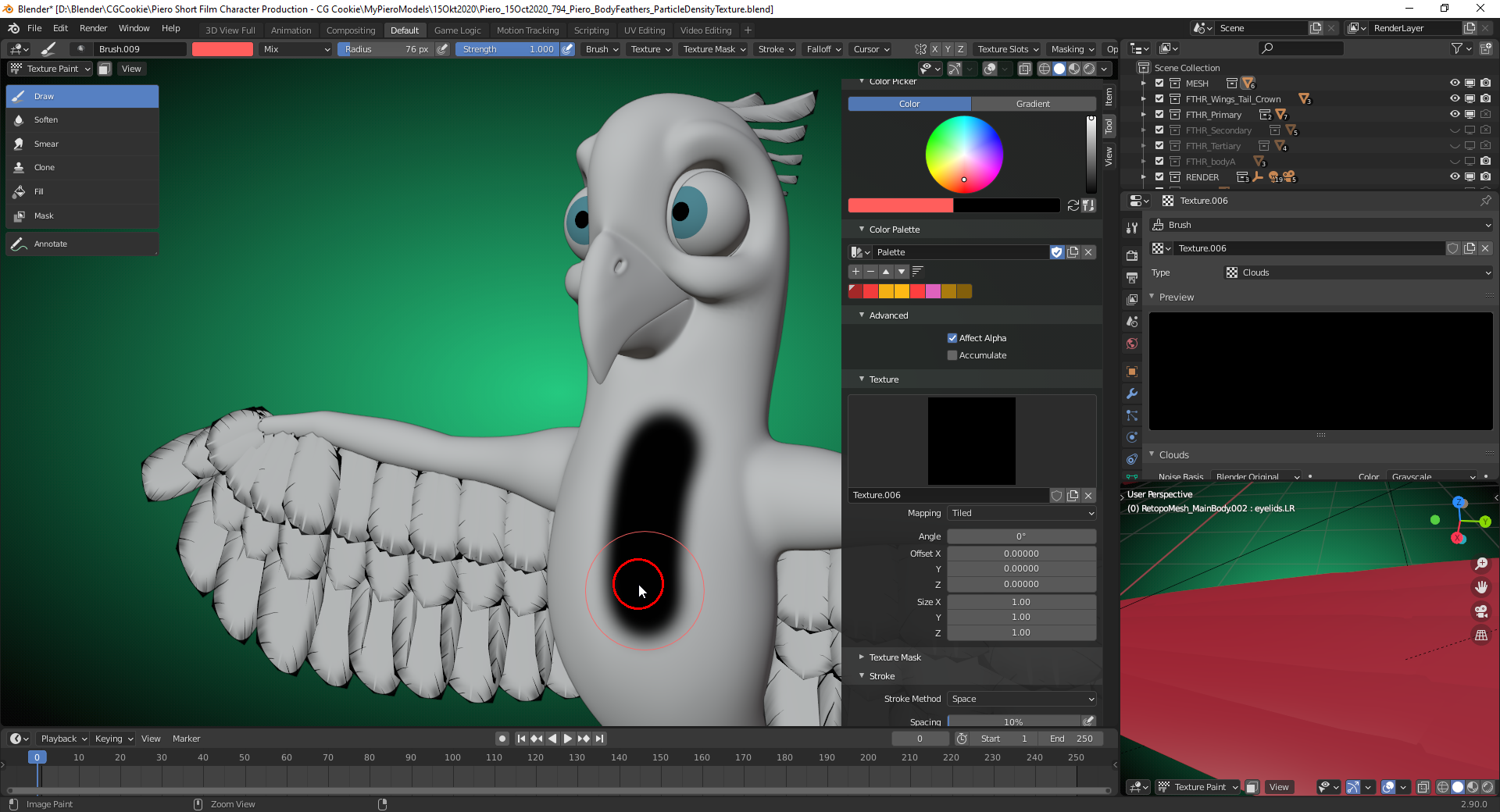Viewport: 1500px width, 812px height.
Task: Switch small viewport between perspective and orthographic
Action: pyautogui.click(x=1481, y=636)
